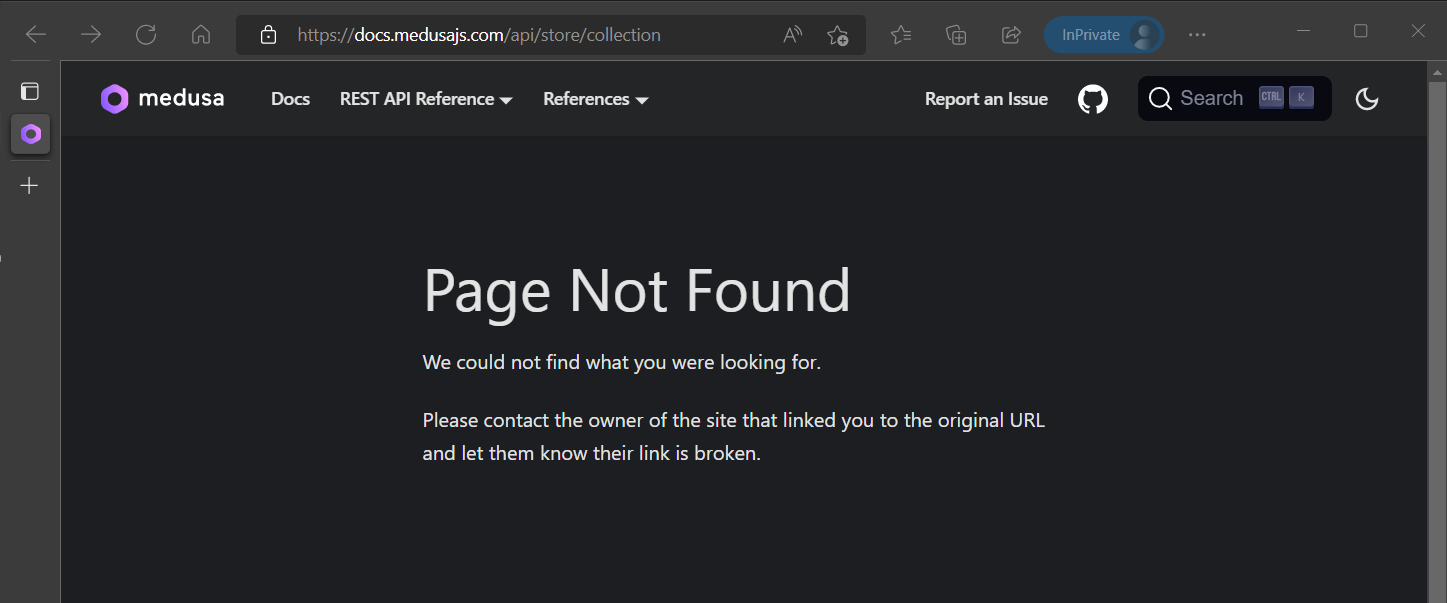
Task: Open the Docs nav link
Action: tap(290, 99)
